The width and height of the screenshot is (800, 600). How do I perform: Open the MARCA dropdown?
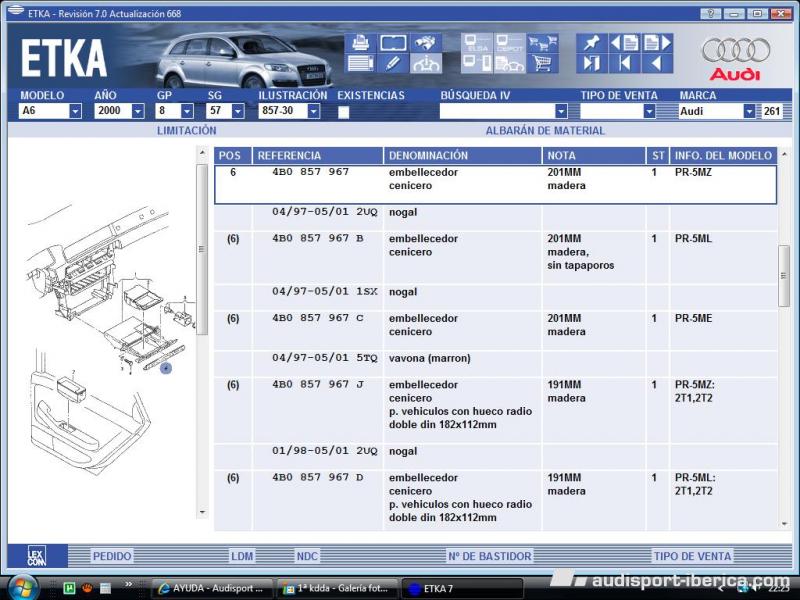pos(749,111)
